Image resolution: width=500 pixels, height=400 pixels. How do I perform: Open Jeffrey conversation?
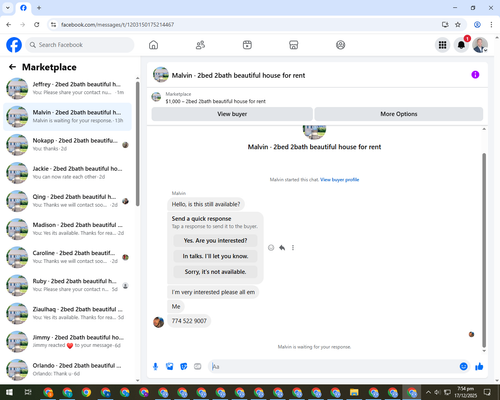pyautogui.click(x=67, y=89)
